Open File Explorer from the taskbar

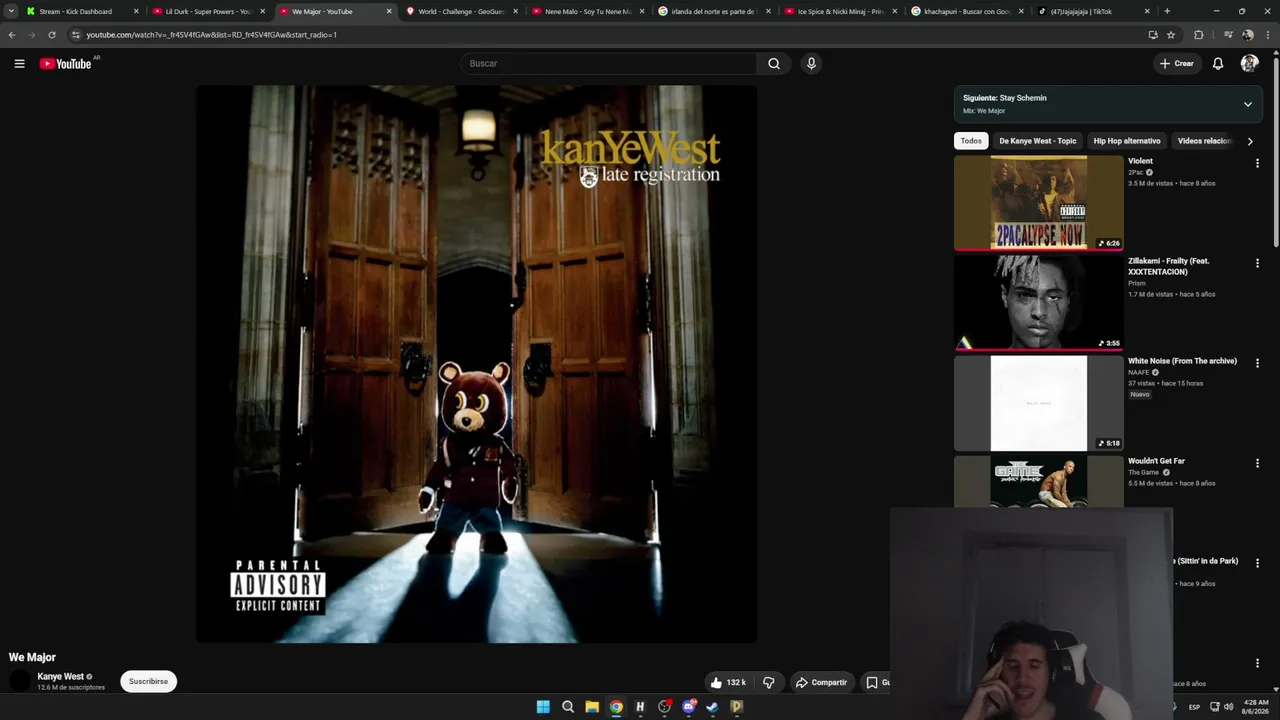[x=592, y=707]
